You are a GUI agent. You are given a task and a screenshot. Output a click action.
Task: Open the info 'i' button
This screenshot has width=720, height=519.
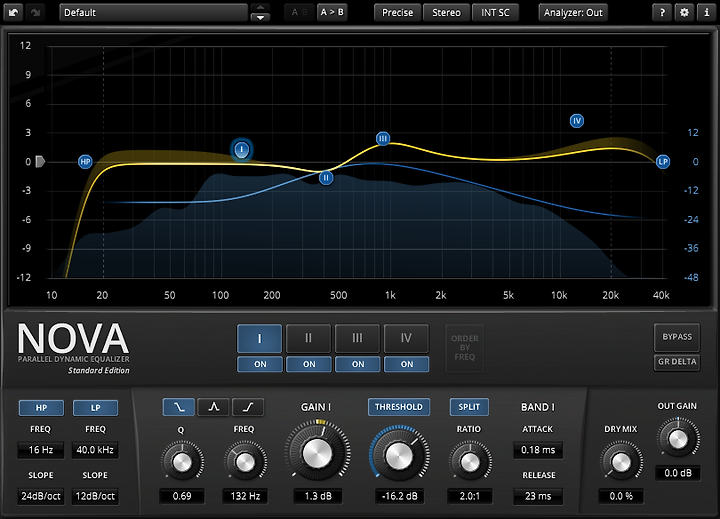(707, 12)
